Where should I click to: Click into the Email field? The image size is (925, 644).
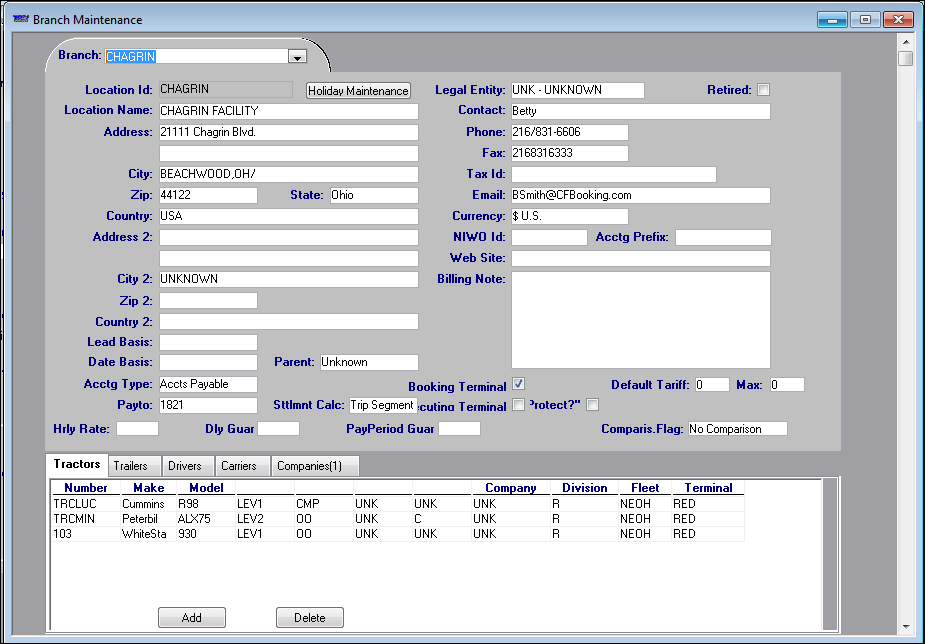[640, 195]
